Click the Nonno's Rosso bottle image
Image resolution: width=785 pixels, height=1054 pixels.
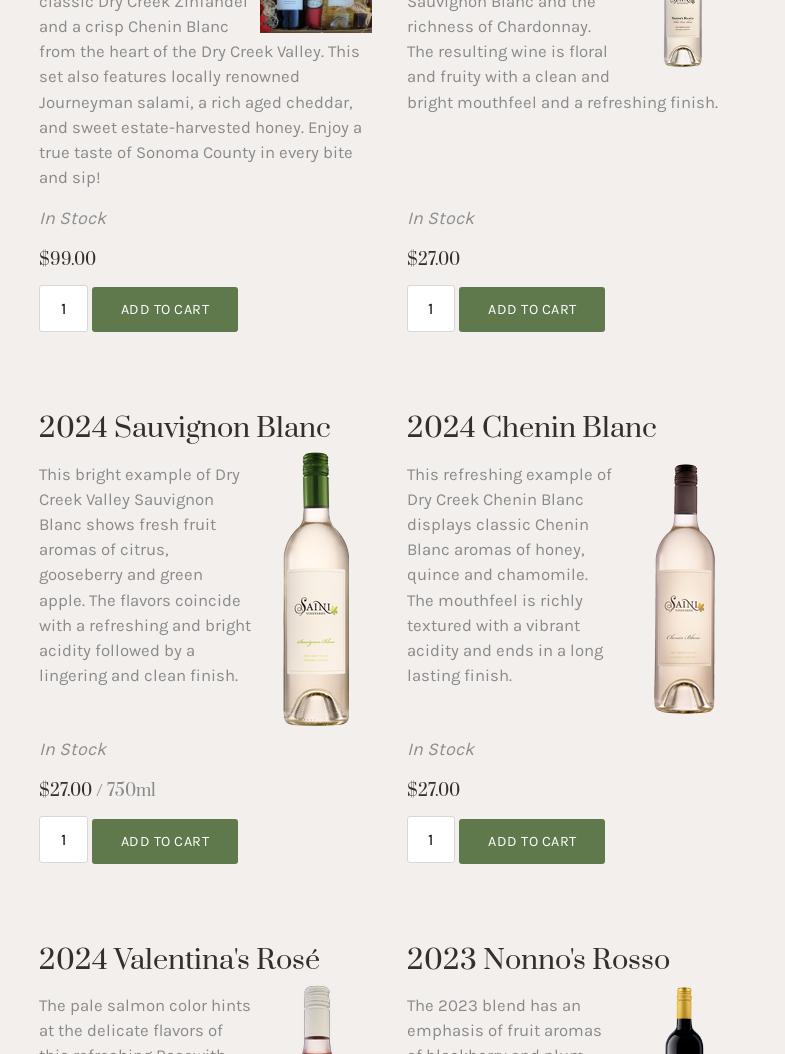(x=684, y=1020)
